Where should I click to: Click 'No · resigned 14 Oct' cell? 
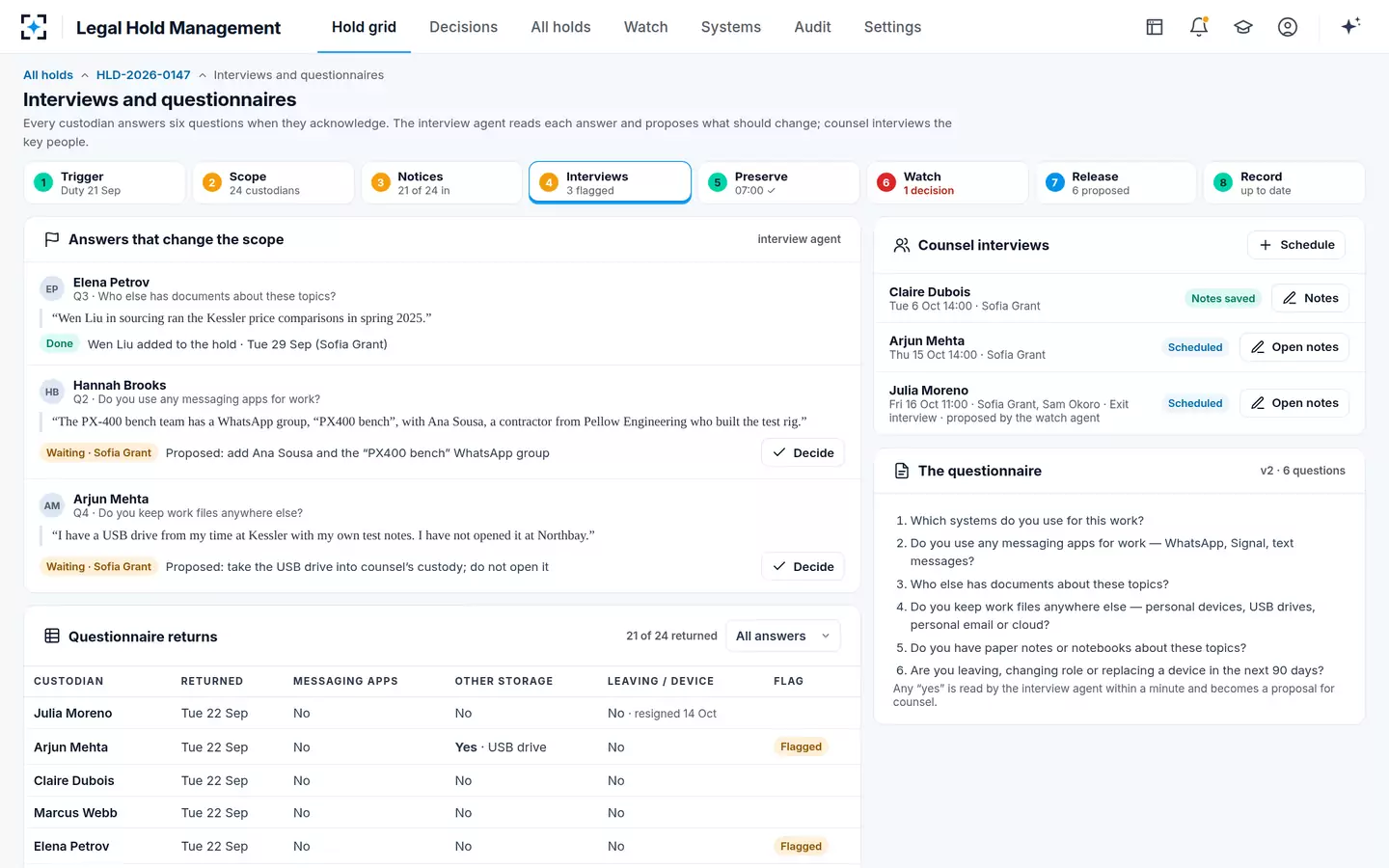(662, 714)
